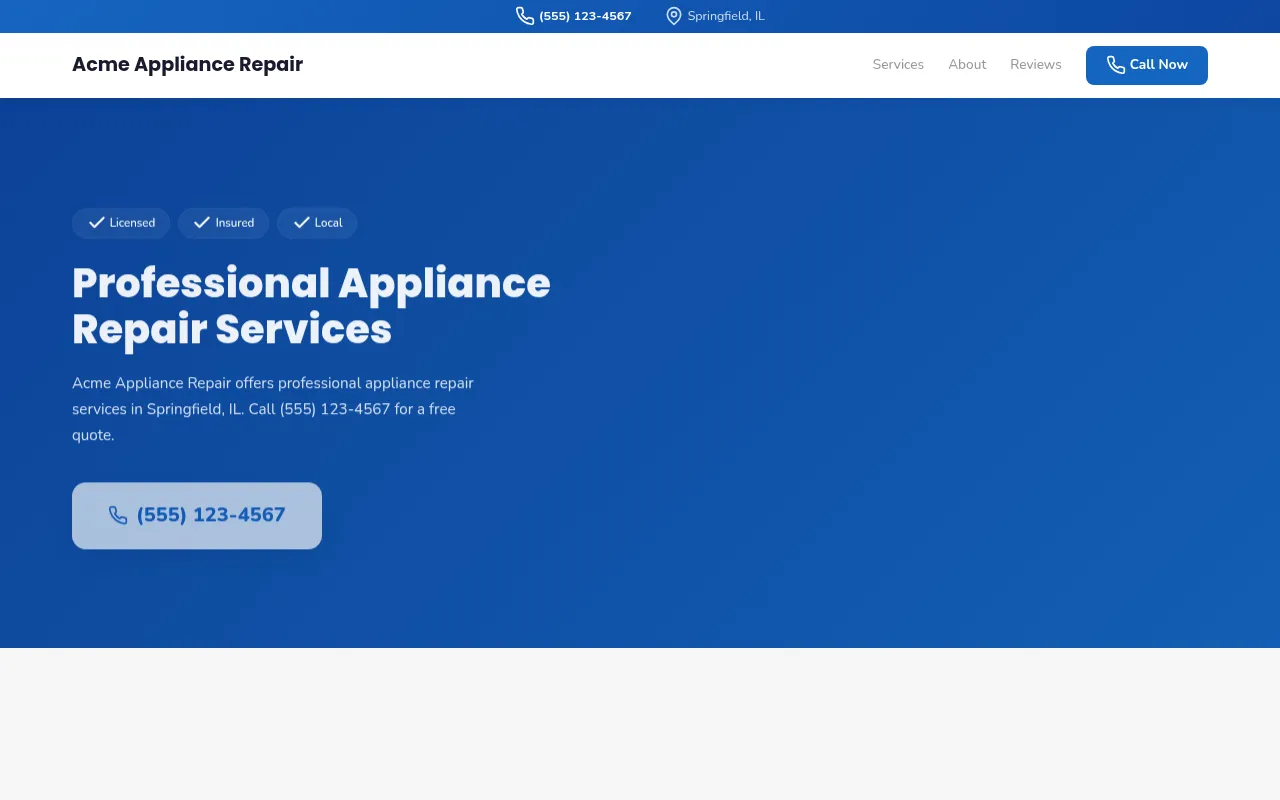Click the Springfield, IL text in the top bar
Image resolution: width=1280 pixels, height=800 pixels.
726,15
